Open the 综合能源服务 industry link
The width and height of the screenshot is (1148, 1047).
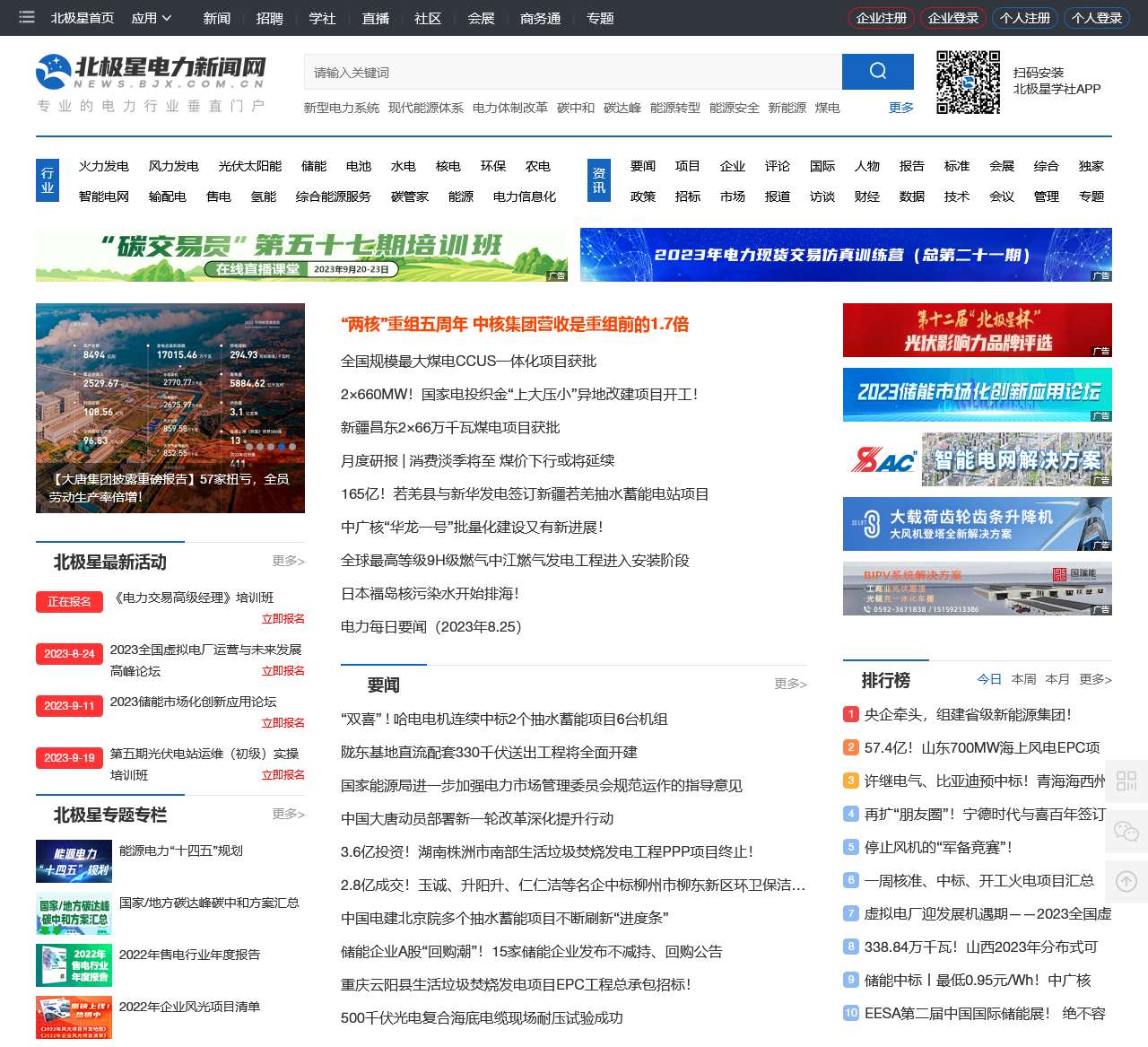point(334,196)
